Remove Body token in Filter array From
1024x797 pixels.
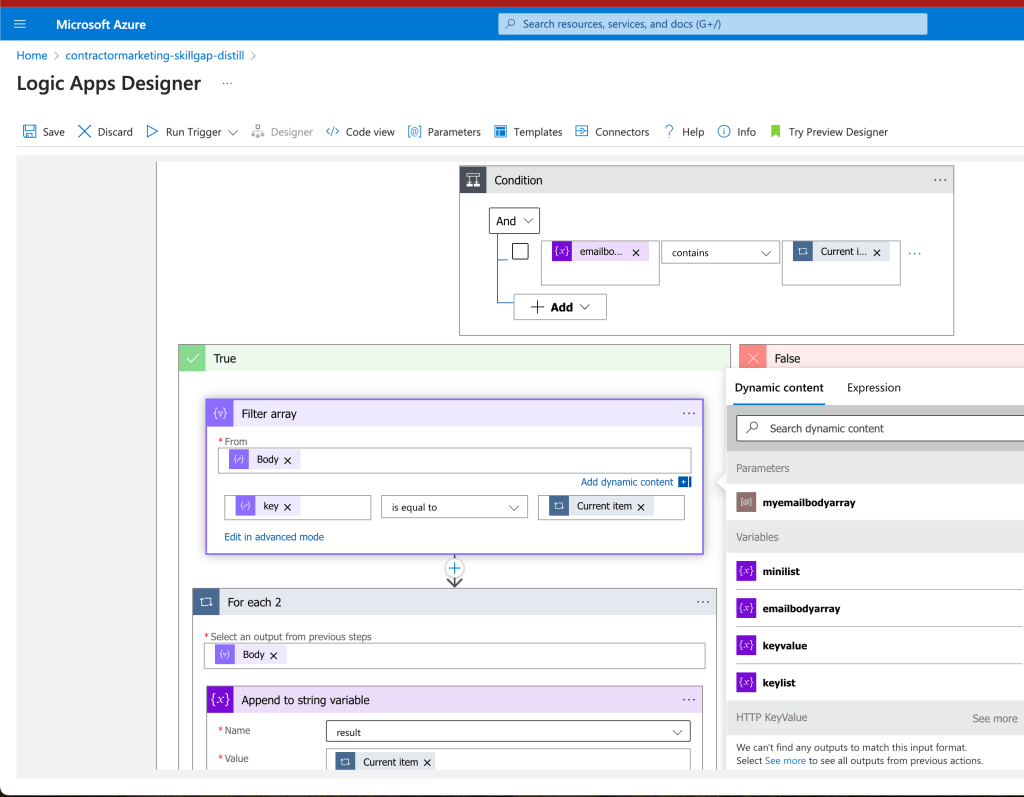point(287,460)
